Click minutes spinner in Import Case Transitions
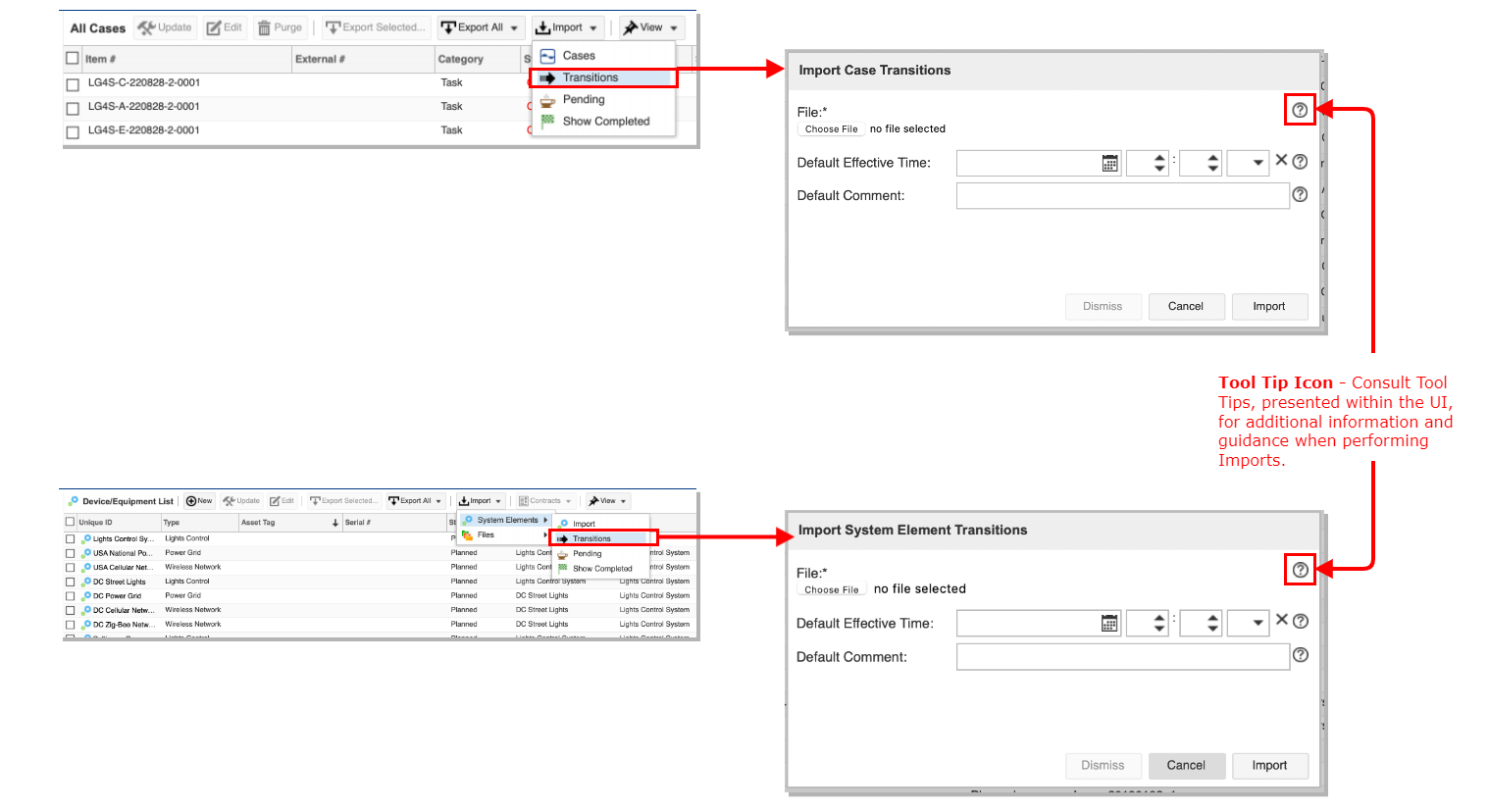Viewport: 1489px width, 812px height. pos(1201,163)
